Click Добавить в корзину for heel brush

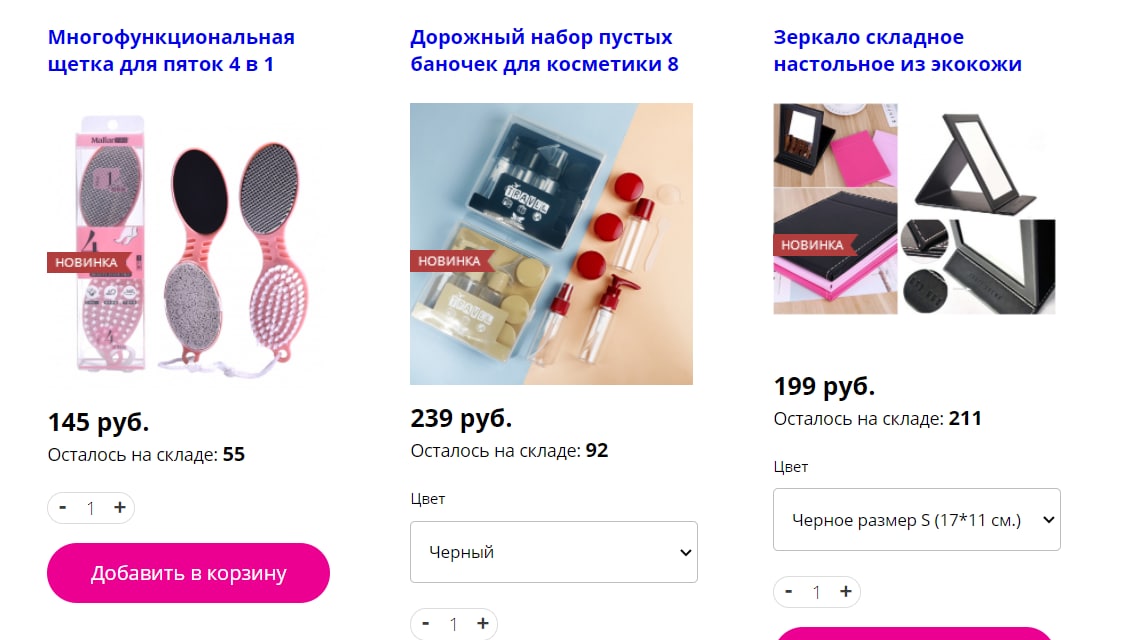click(x=189, y=573)
